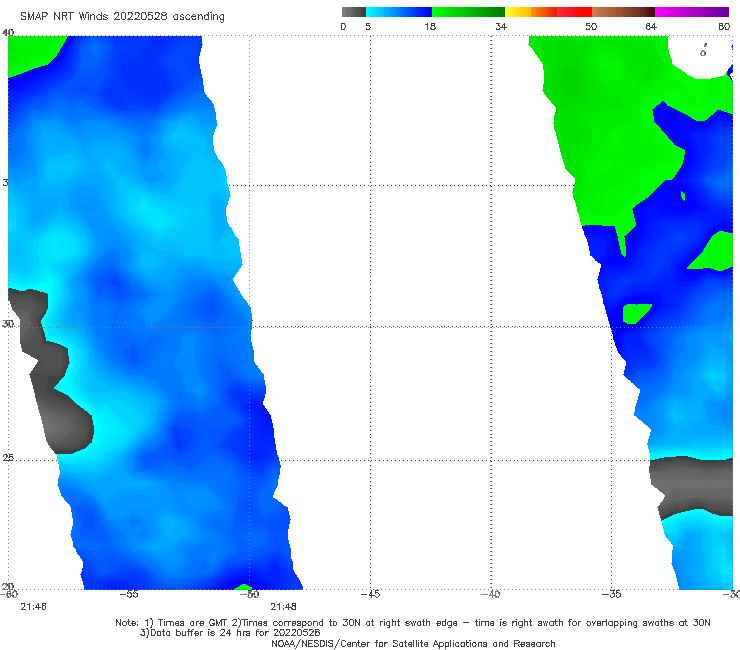Click the NOAA/NESDIS credit line
740x650 pixels.
(x=413, y=643)
